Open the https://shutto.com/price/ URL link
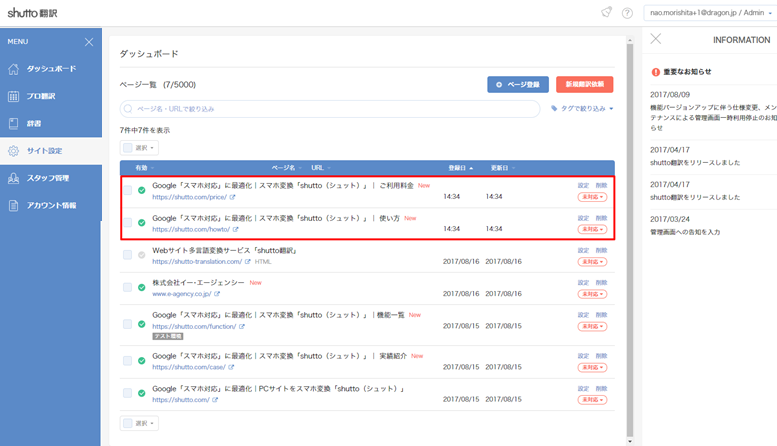777x446 pixels. [x=189, y=197]
